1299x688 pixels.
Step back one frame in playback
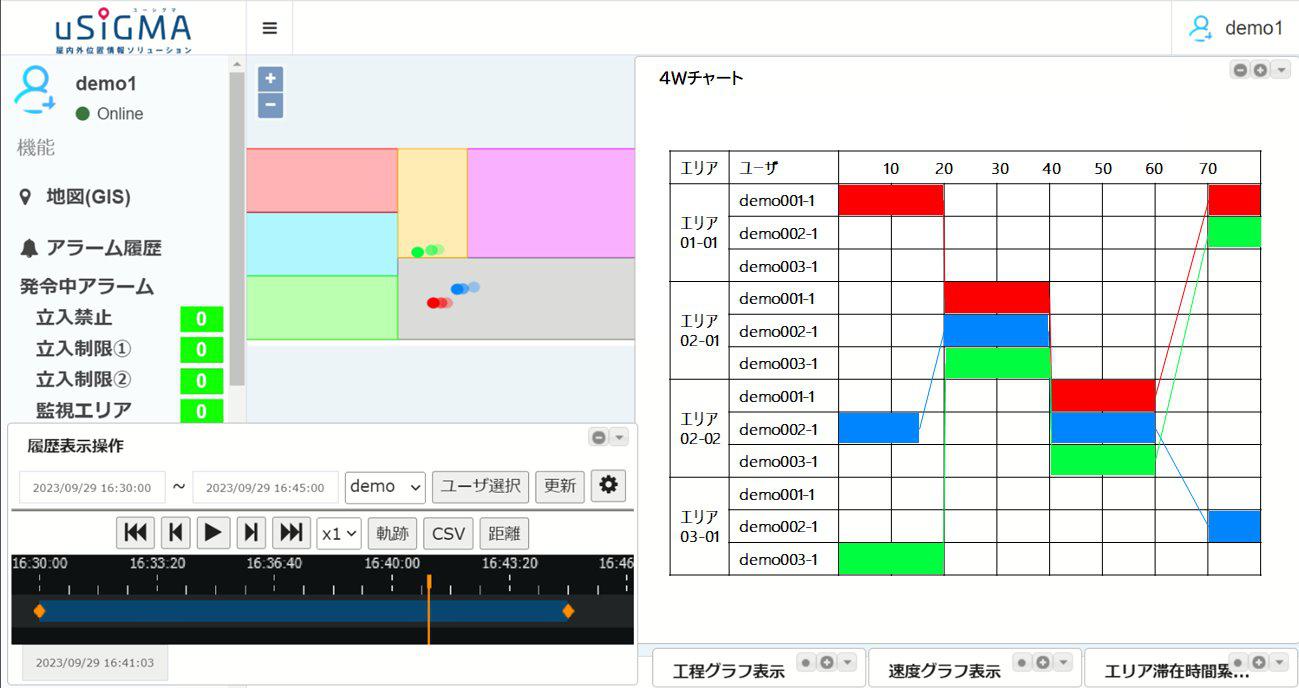coord(175,533)
